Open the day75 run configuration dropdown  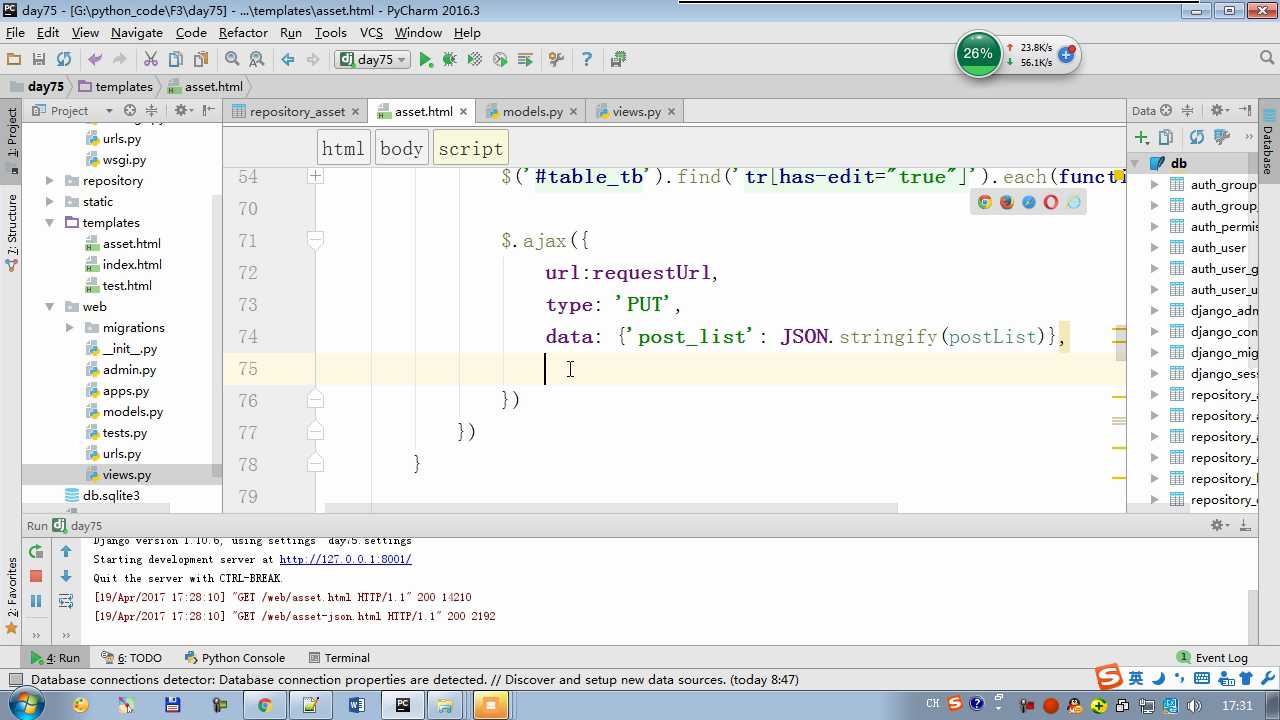[374, 60]
